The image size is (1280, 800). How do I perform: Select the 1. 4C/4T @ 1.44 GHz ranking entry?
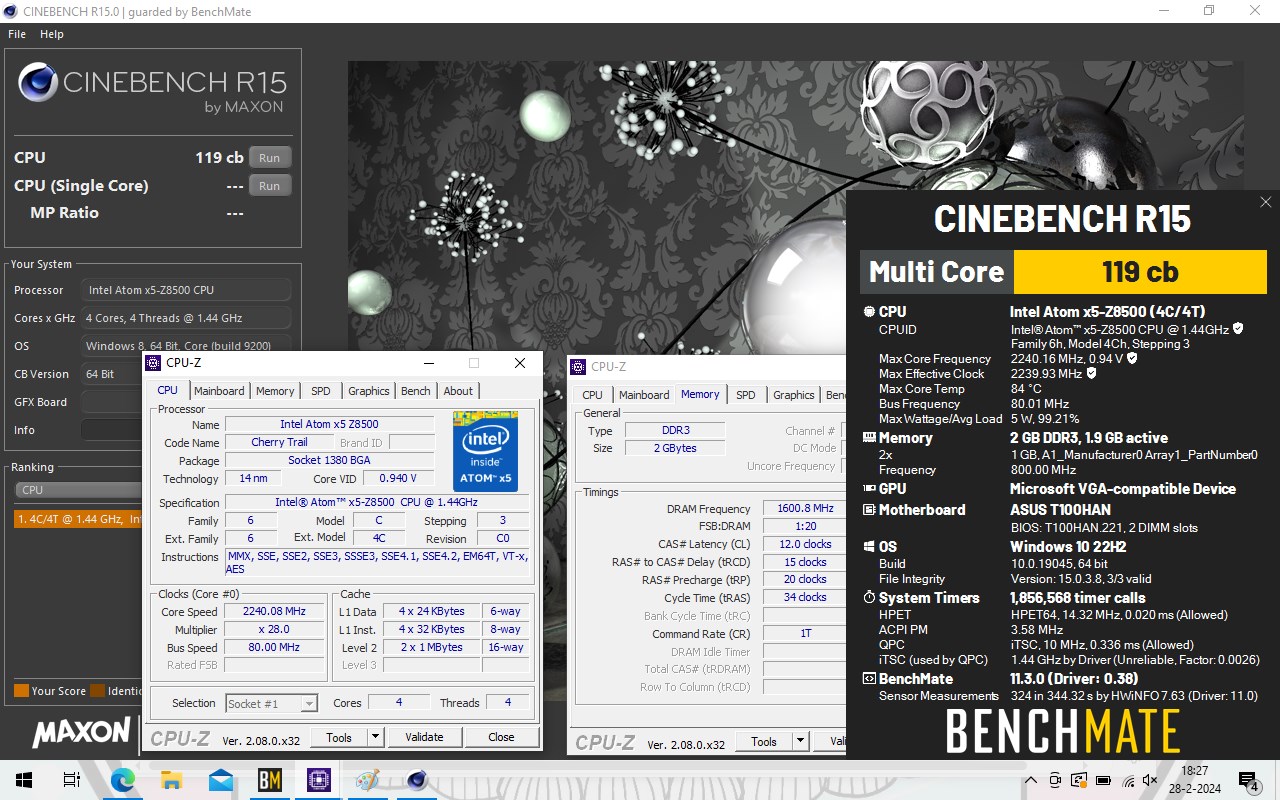(80, 519)
